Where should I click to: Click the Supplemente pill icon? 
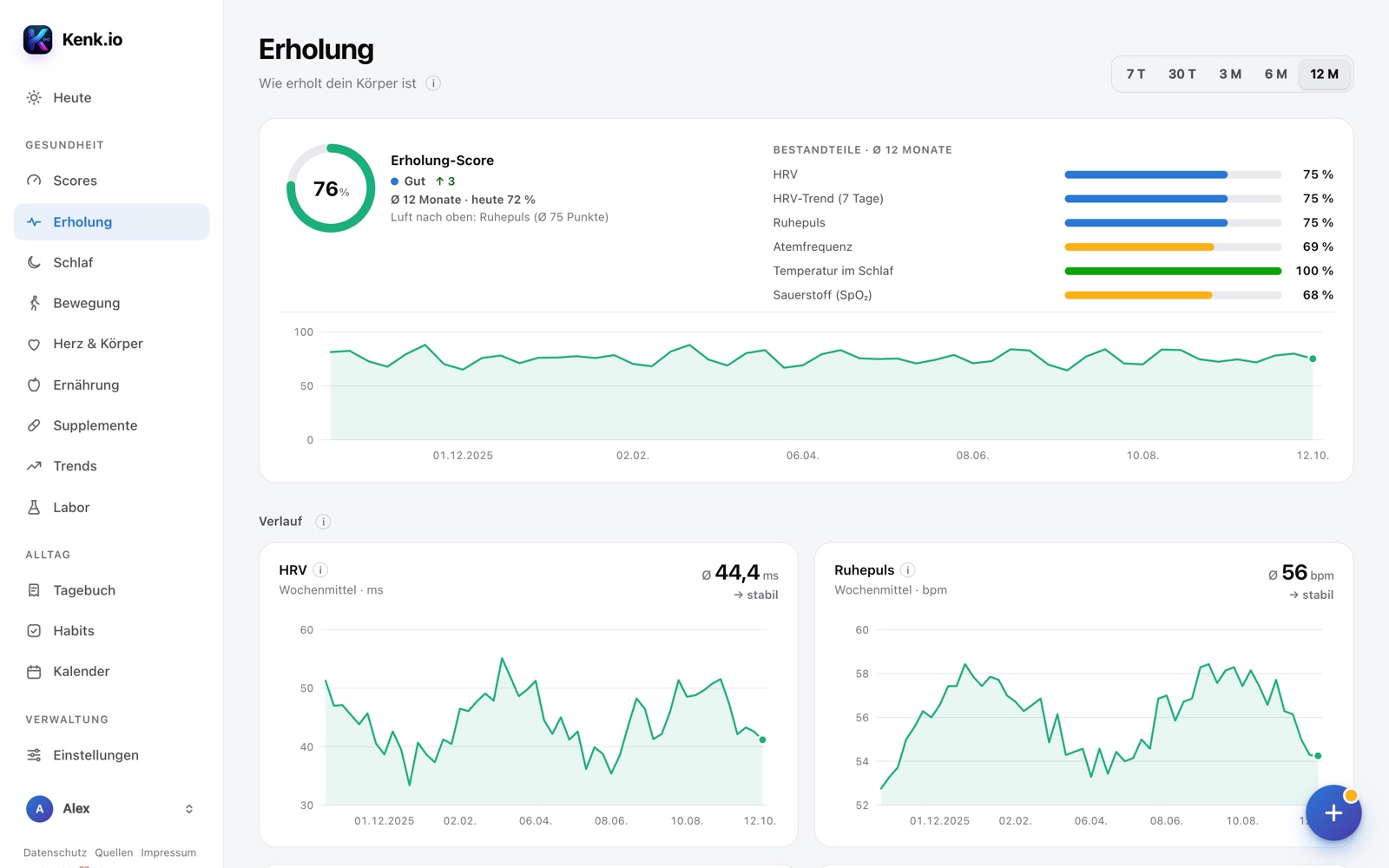tap(34, 425)
